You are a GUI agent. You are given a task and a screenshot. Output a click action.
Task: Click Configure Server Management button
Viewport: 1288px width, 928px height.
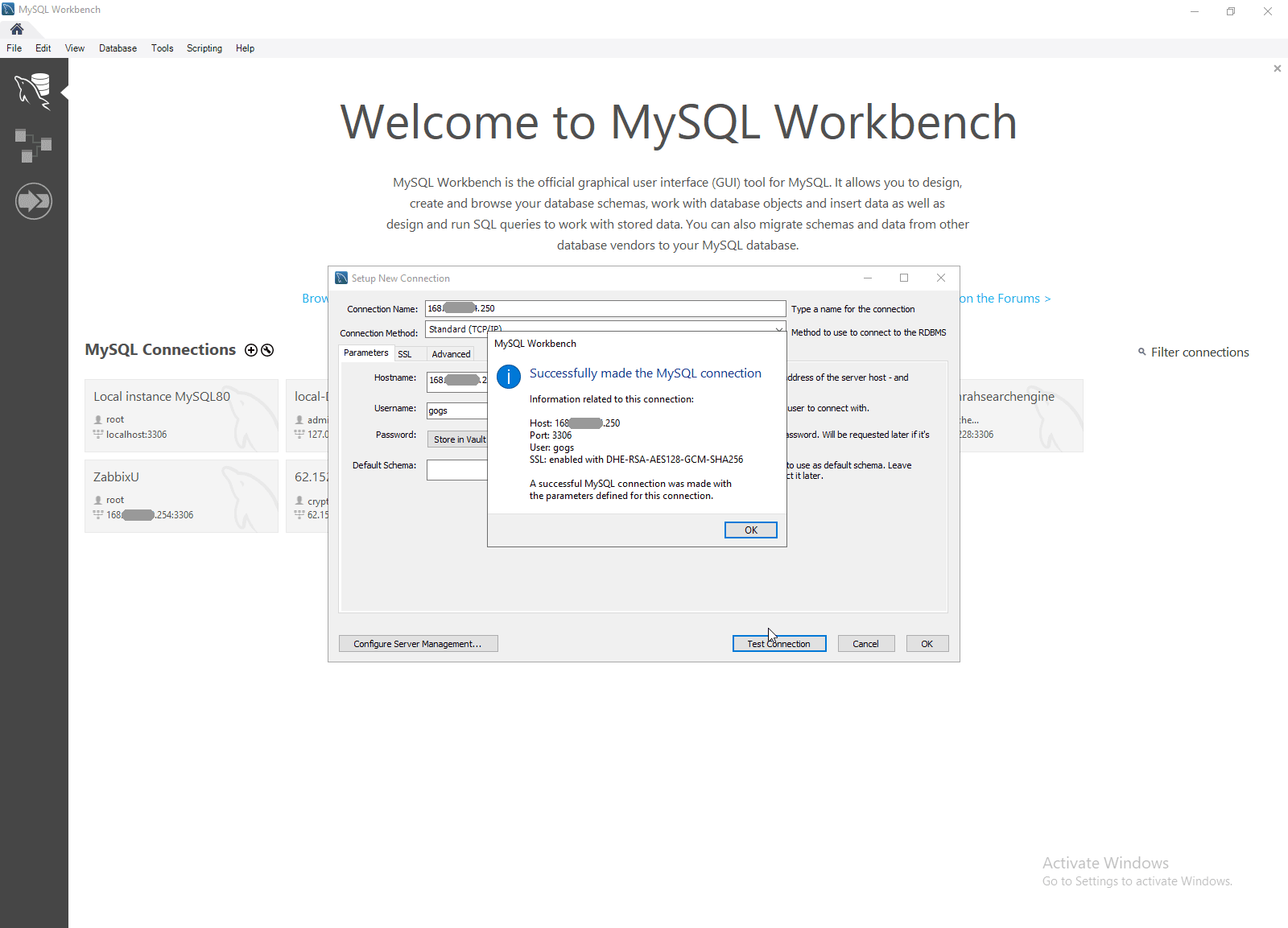pos(419,644)
